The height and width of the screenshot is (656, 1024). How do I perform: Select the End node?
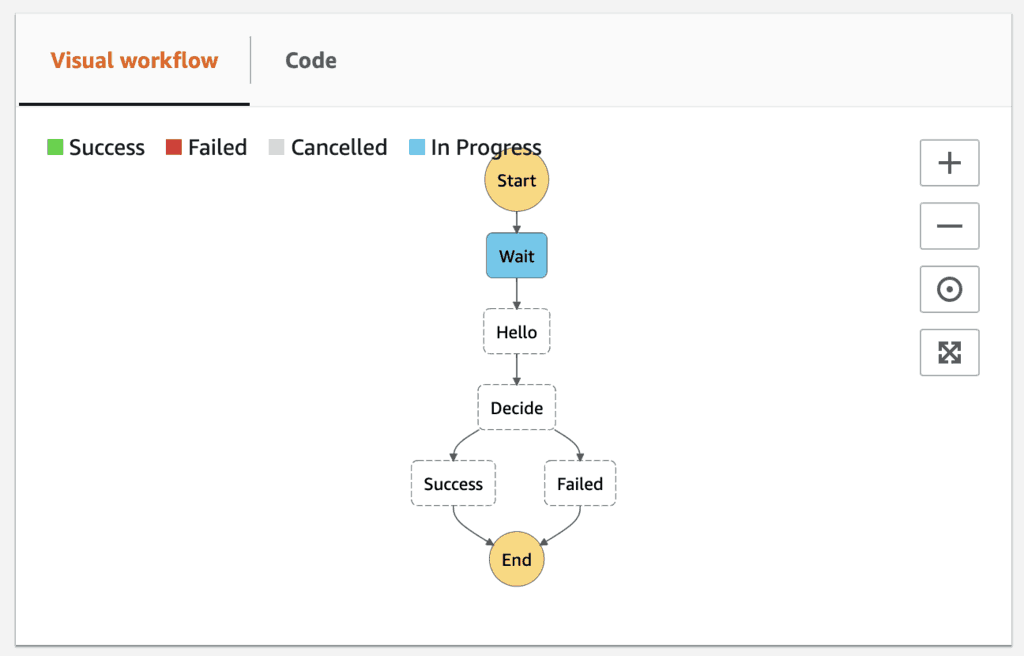(516, 559)
